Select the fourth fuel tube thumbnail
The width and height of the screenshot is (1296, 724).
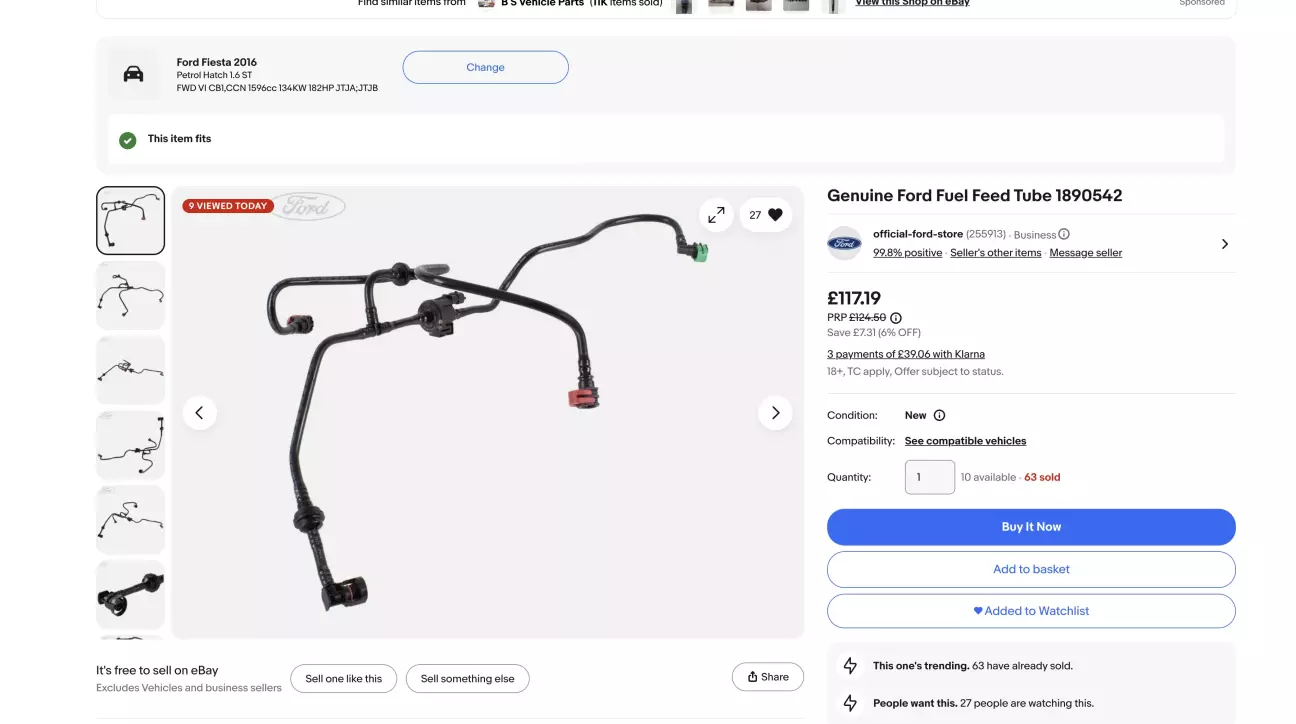[130, 445]
